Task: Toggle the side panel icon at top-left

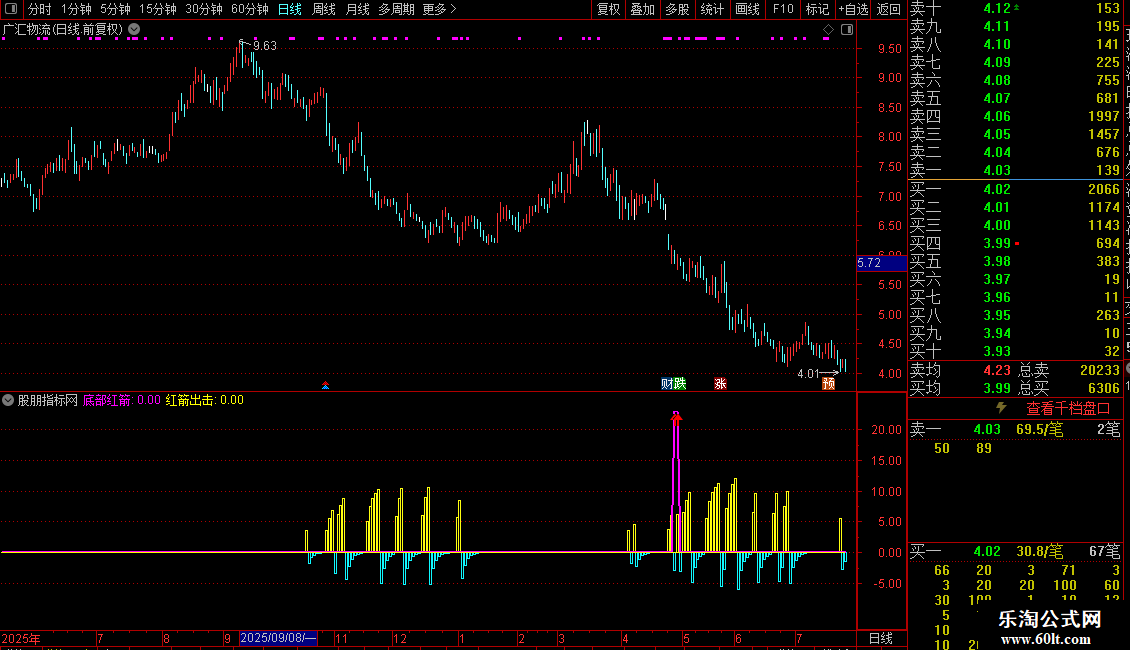Action: (11, 9)
